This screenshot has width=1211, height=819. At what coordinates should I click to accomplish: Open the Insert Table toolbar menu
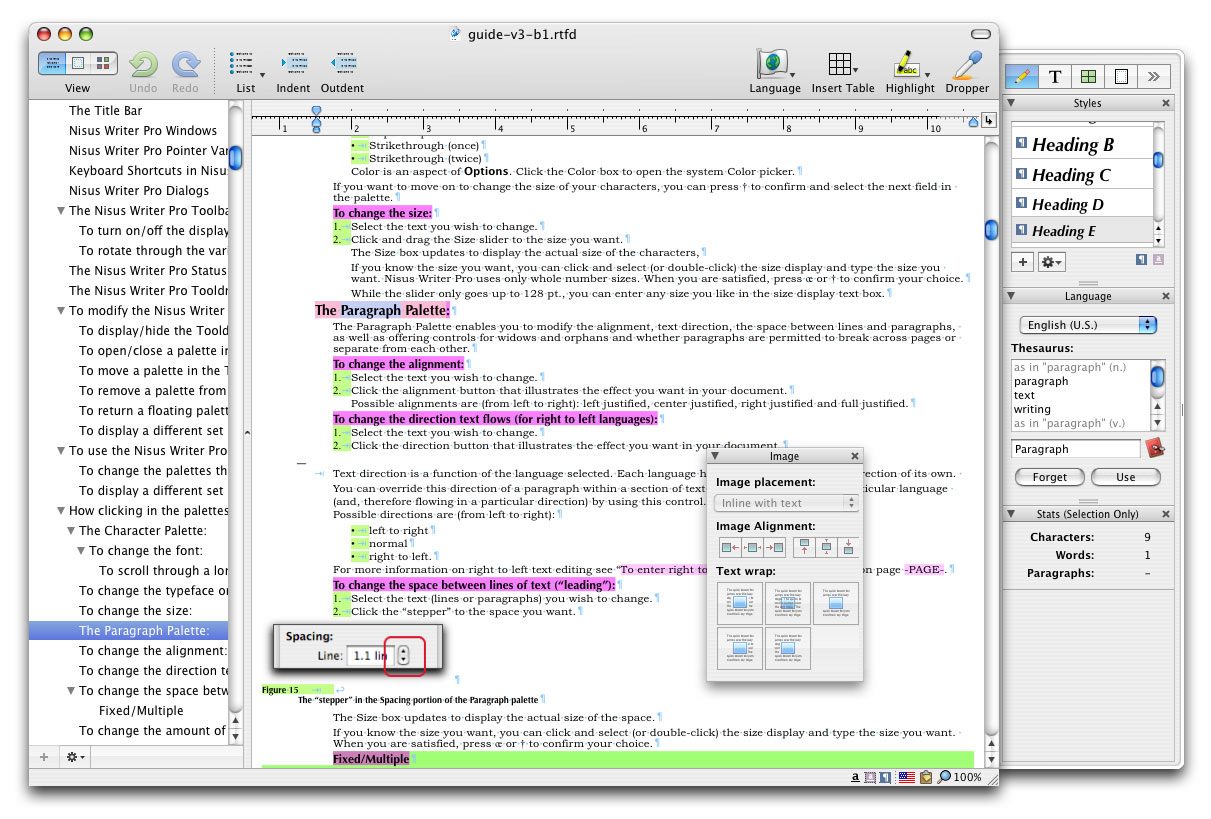pyautogui.click(x=843, y=64)
